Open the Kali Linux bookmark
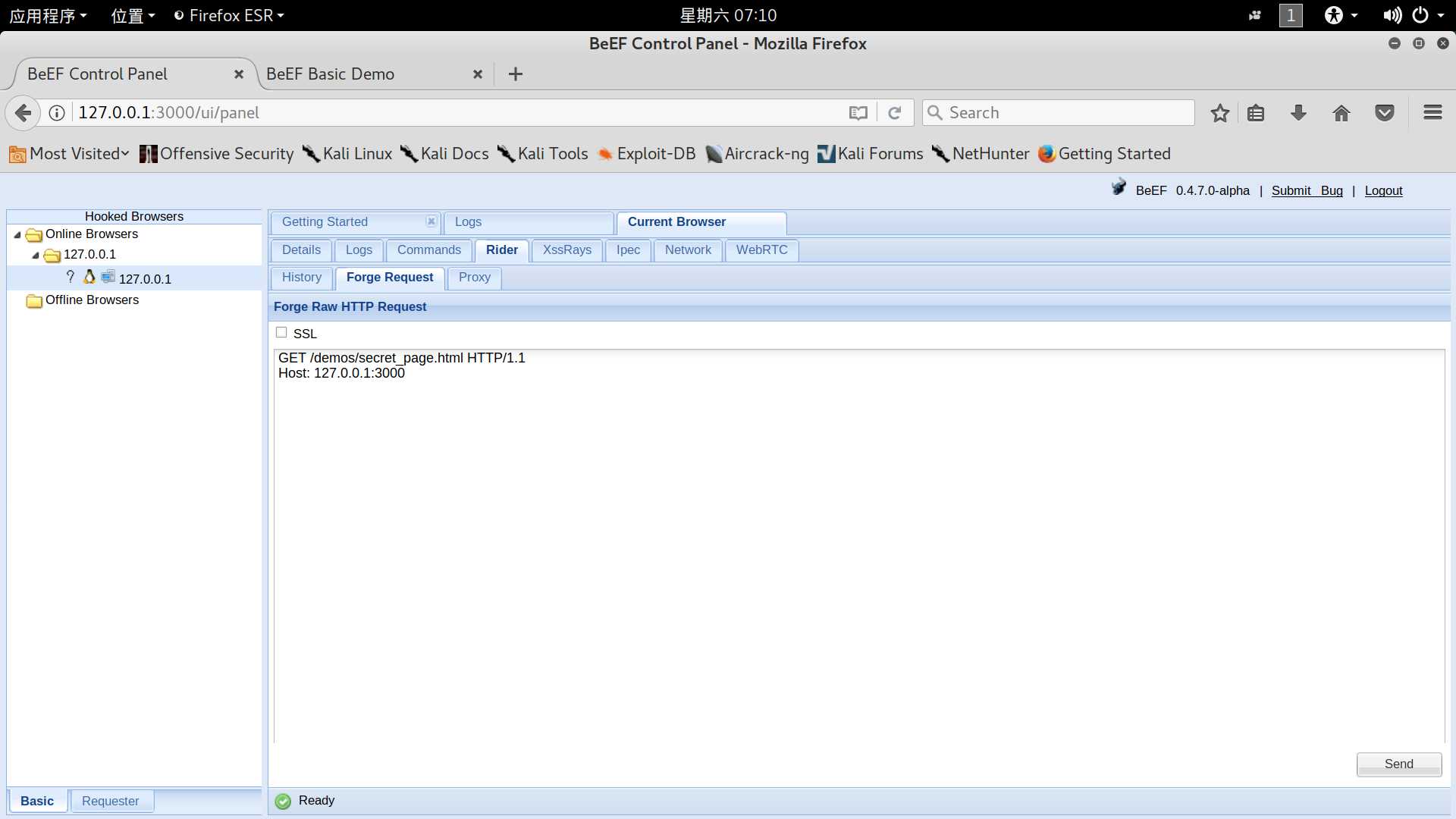Image resolution: width=1456 pixels, height=819 pixels. pyautogui.click(x=347, y=154)
